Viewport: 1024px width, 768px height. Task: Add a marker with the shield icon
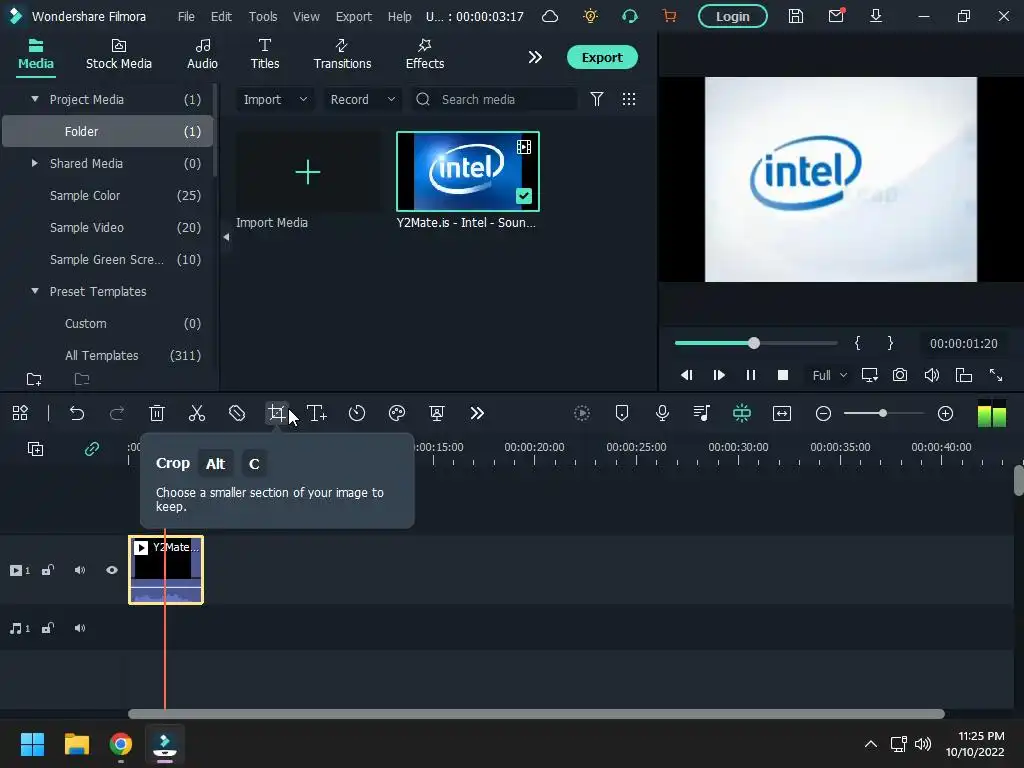pyautogui.click(x=622, y=413)
